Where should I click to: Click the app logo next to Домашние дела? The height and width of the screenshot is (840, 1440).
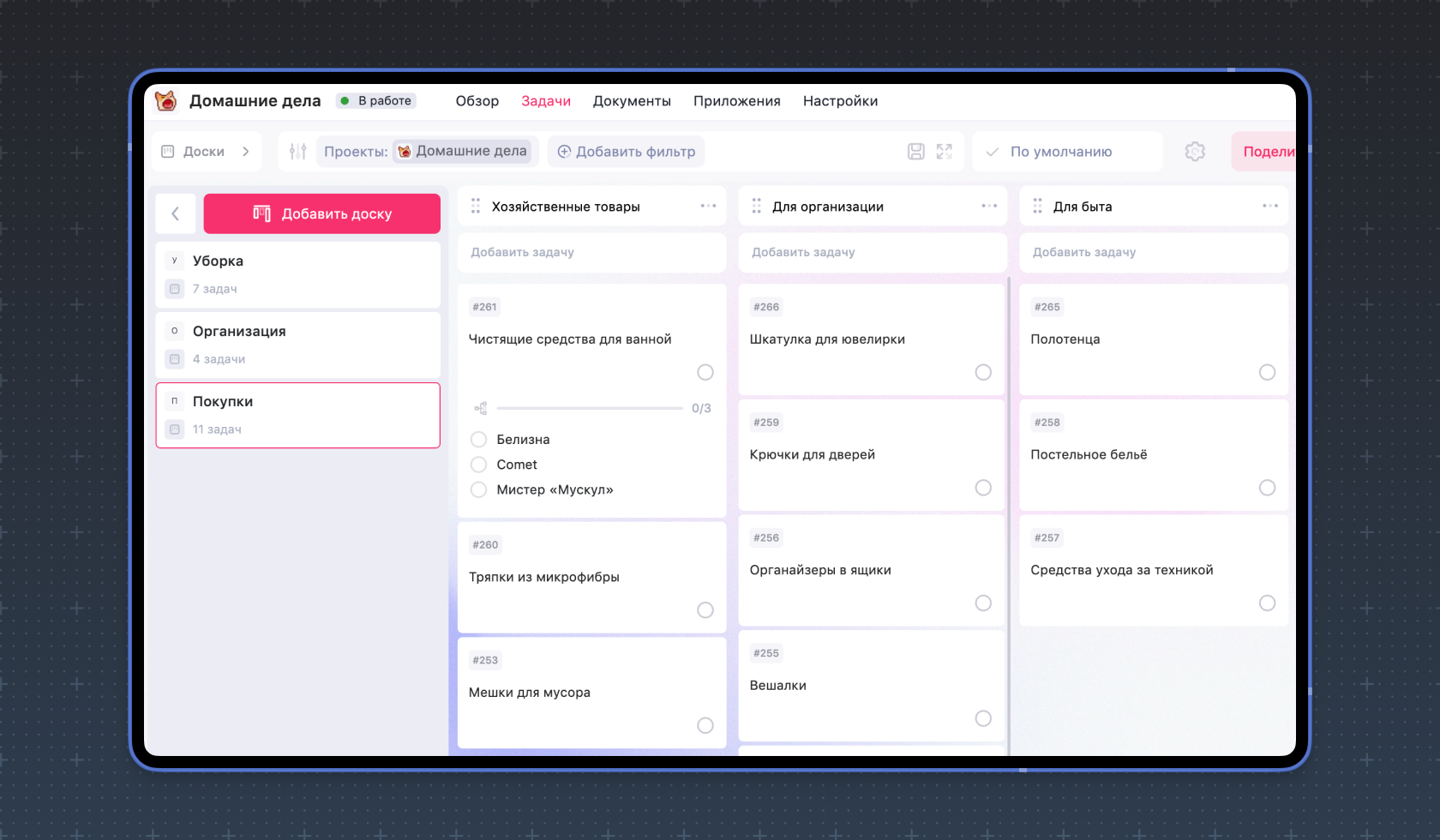[166, 101]
